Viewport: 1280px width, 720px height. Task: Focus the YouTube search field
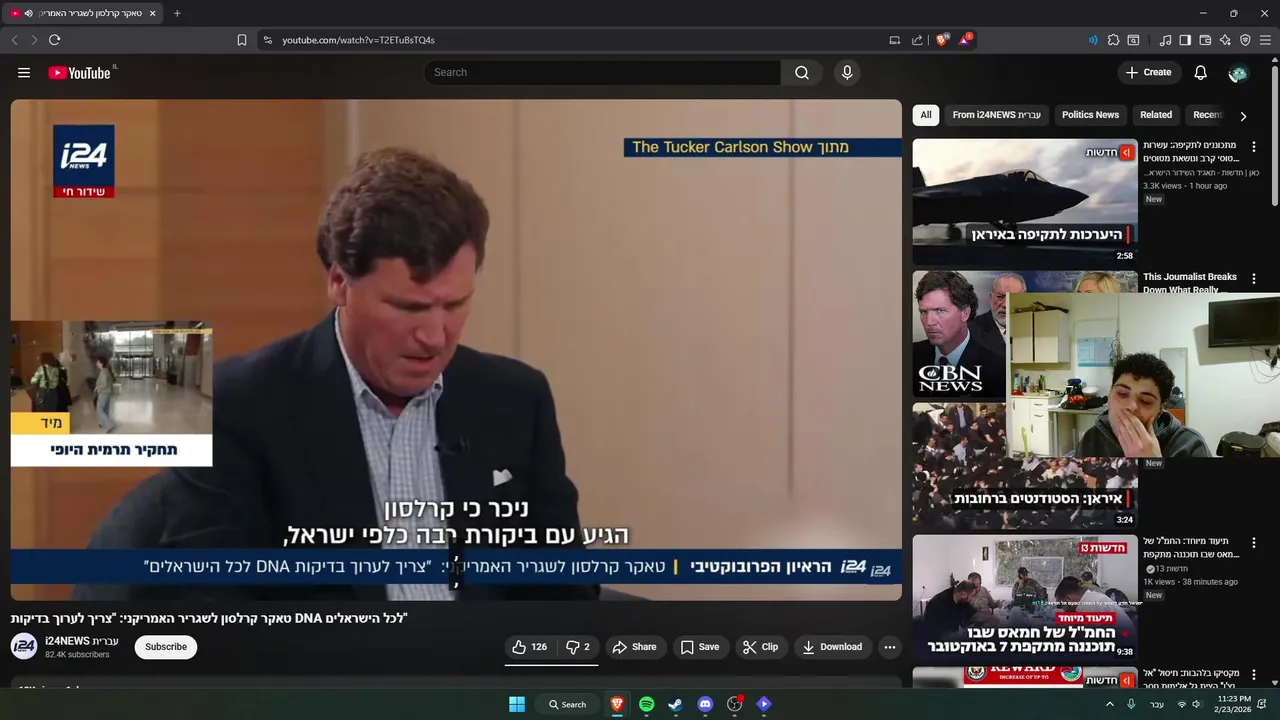click(x=603, y=73)
